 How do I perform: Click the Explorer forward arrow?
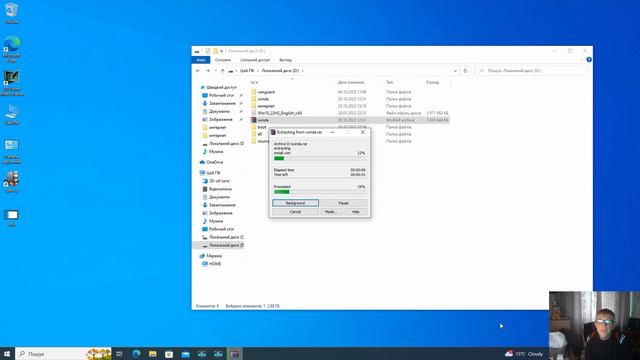click(x=207, y=71)
